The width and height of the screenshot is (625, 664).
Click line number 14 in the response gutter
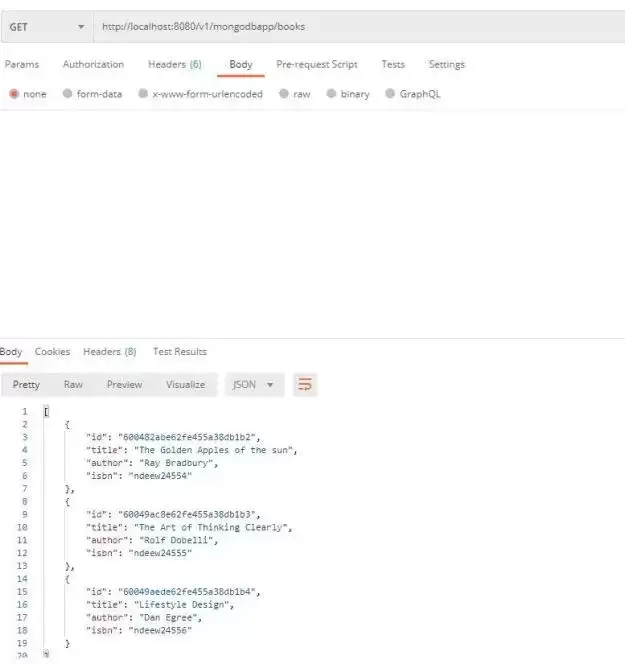[x=22, y=579]
